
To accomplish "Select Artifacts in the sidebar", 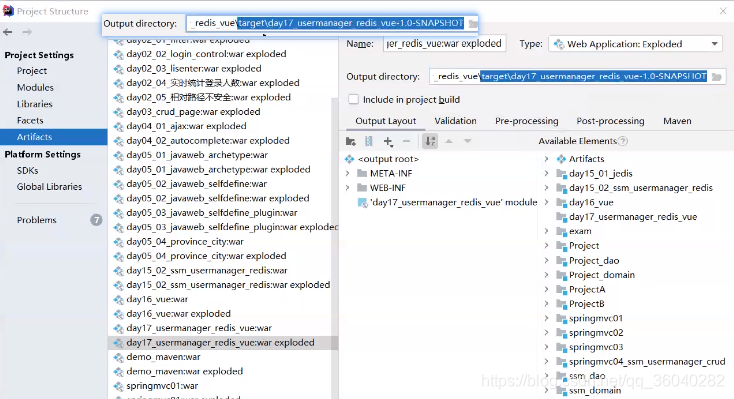I will coord(53,137).
